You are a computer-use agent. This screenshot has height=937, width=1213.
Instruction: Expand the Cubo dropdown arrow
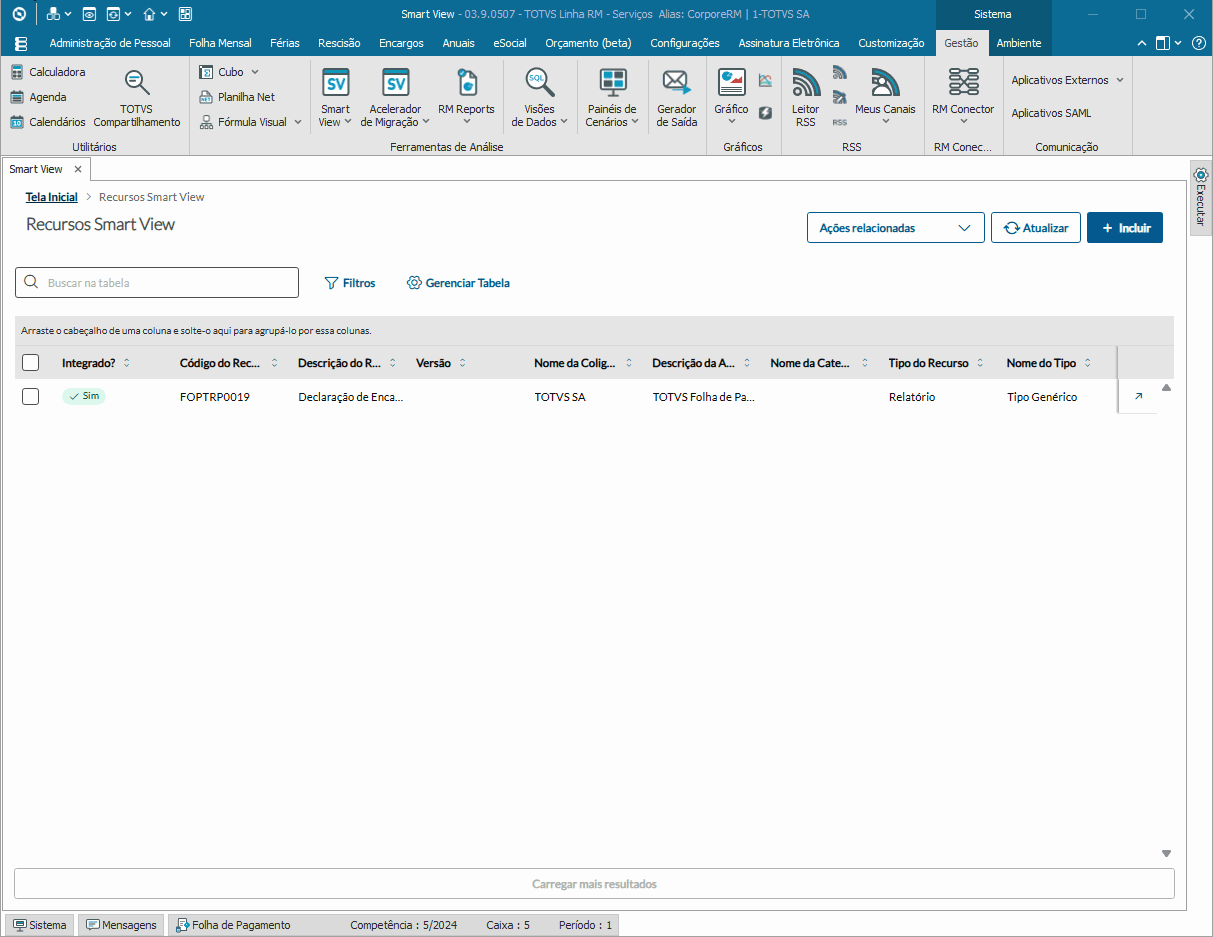[255, 72]
